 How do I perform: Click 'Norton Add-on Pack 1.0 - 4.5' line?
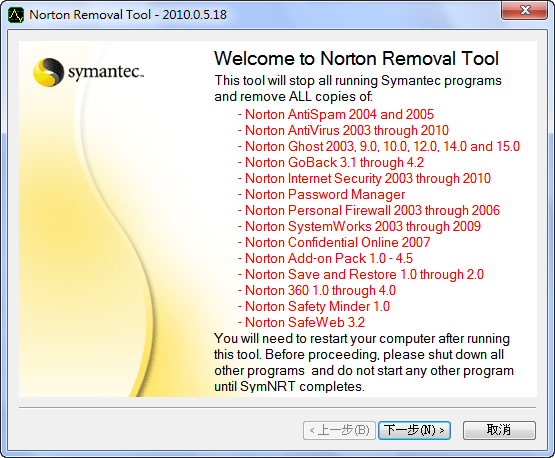coord(325,258)
